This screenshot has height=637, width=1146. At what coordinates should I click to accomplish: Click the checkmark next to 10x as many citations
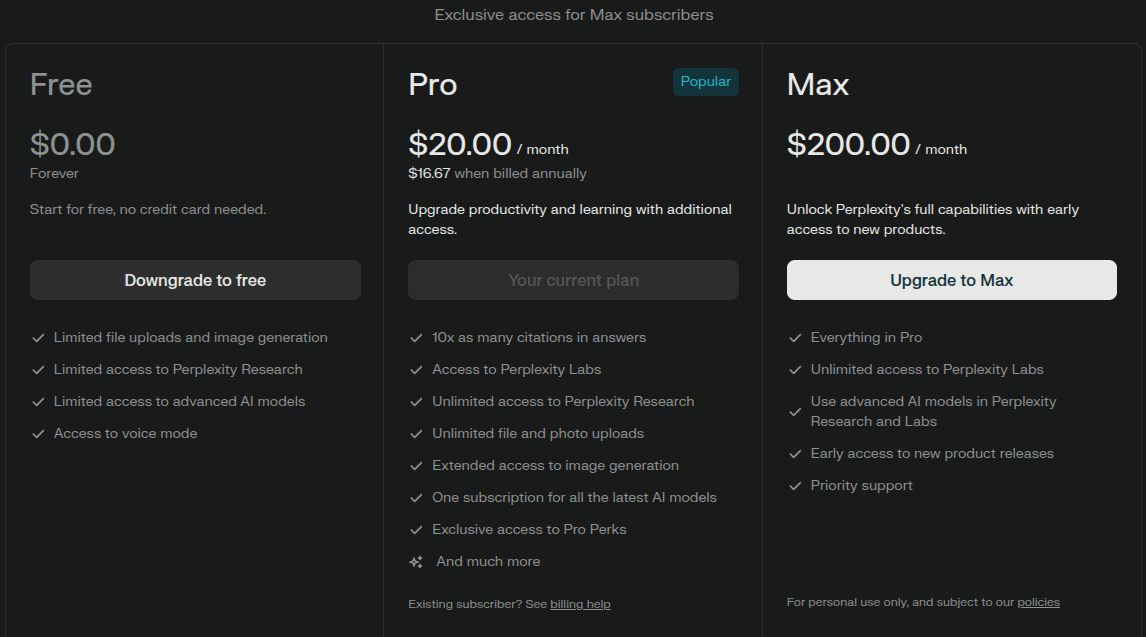417,337
